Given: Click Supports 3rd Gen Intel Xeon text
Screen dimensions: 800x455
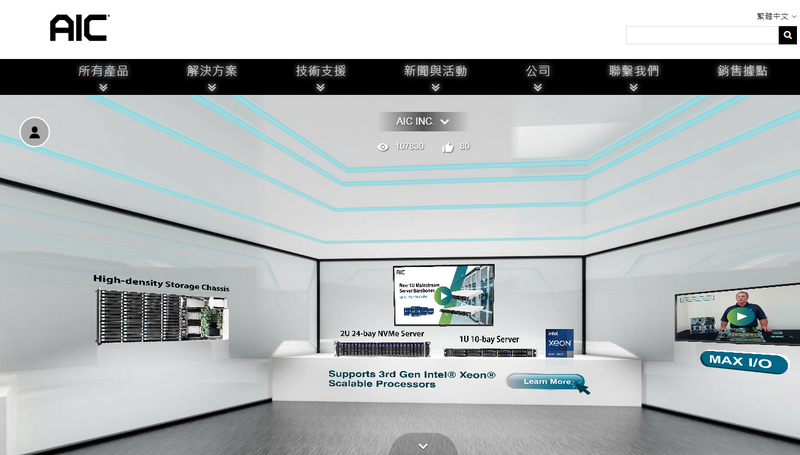Looking at the screenshot, I should 412,379.
